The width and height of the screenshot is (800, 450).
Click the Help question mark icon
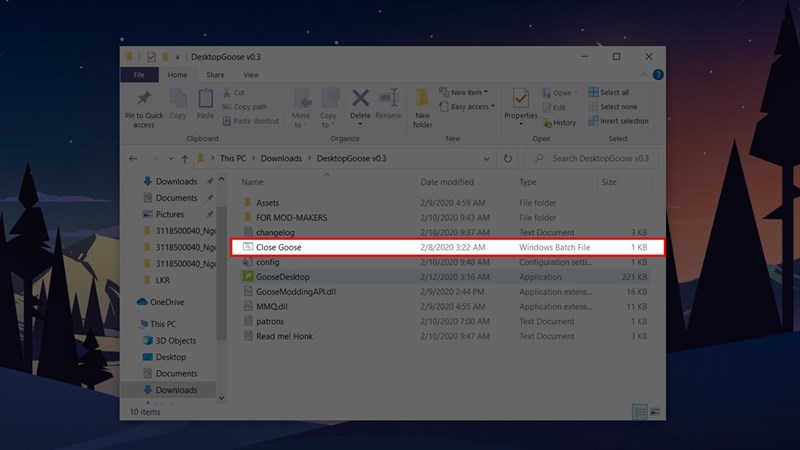pos(658,75)
